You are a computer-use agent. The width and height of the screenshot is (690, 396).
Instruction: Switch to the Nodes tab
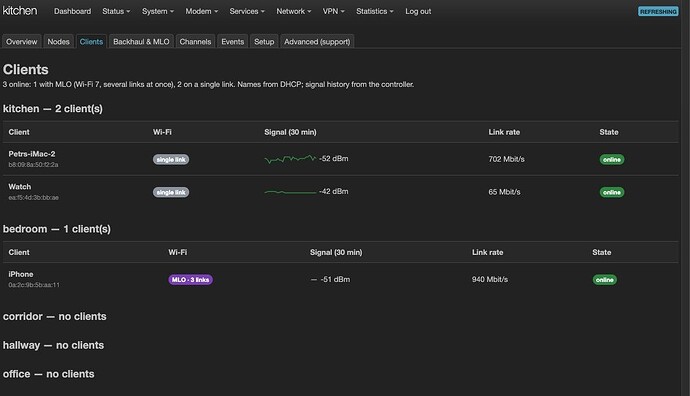[59, 42]
